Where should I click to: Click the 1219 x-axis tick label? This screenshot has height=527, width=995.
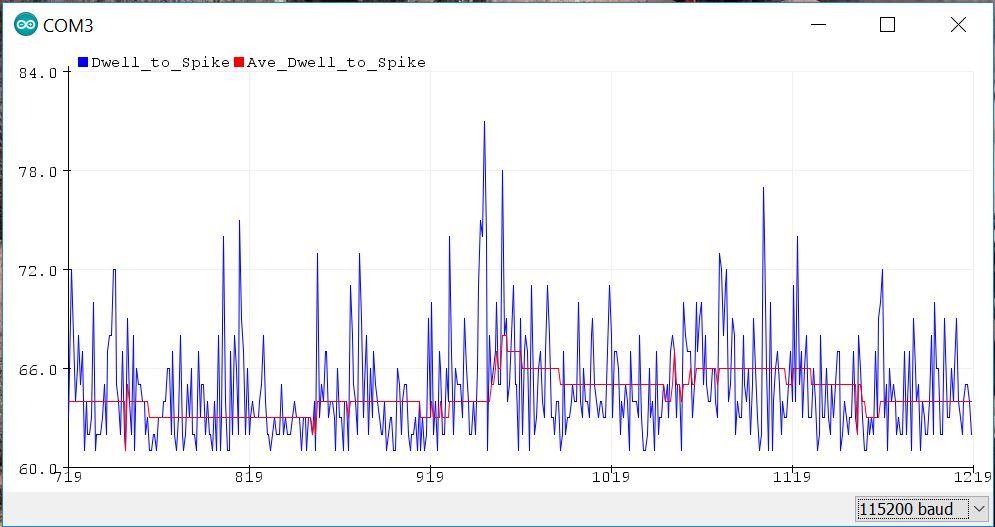(x=973, y=479)
